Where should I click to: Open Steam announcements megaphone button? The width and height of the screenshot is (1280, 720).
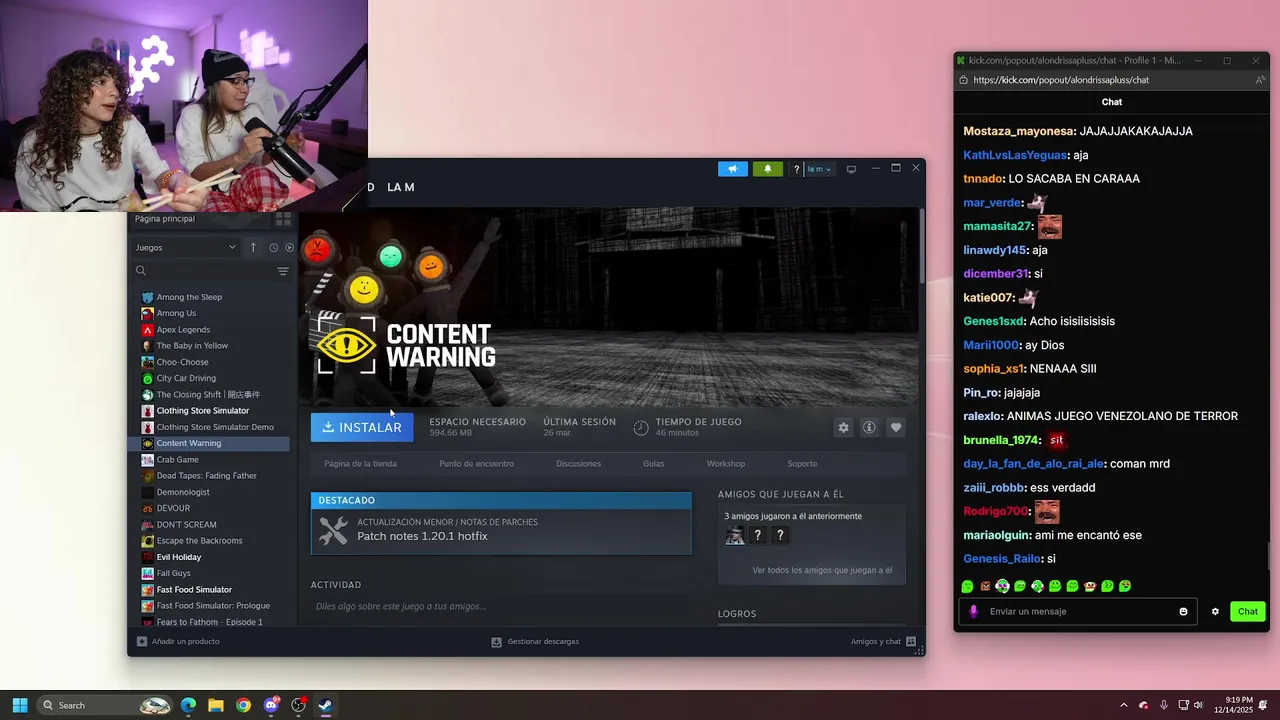pyautogui.click(x=732, y=169)
